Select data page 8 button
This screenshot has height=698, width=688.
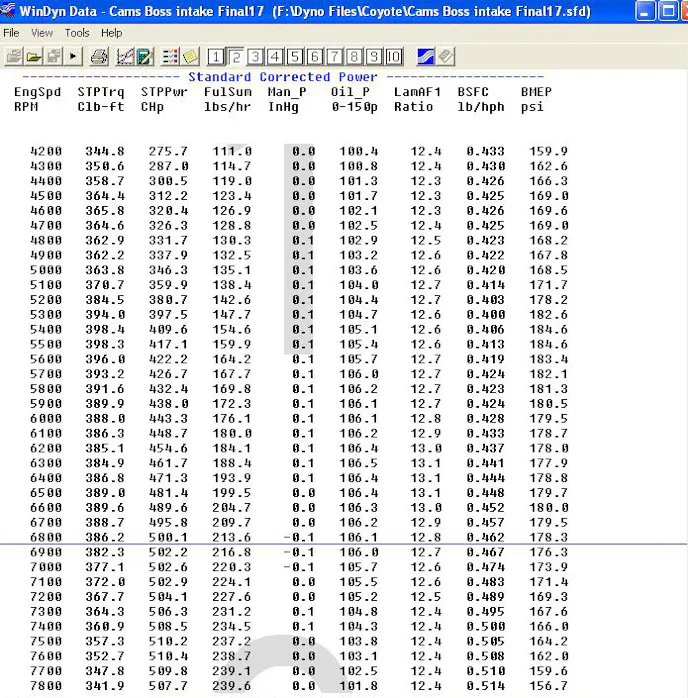pyautogui.click(x=354, y=56)
